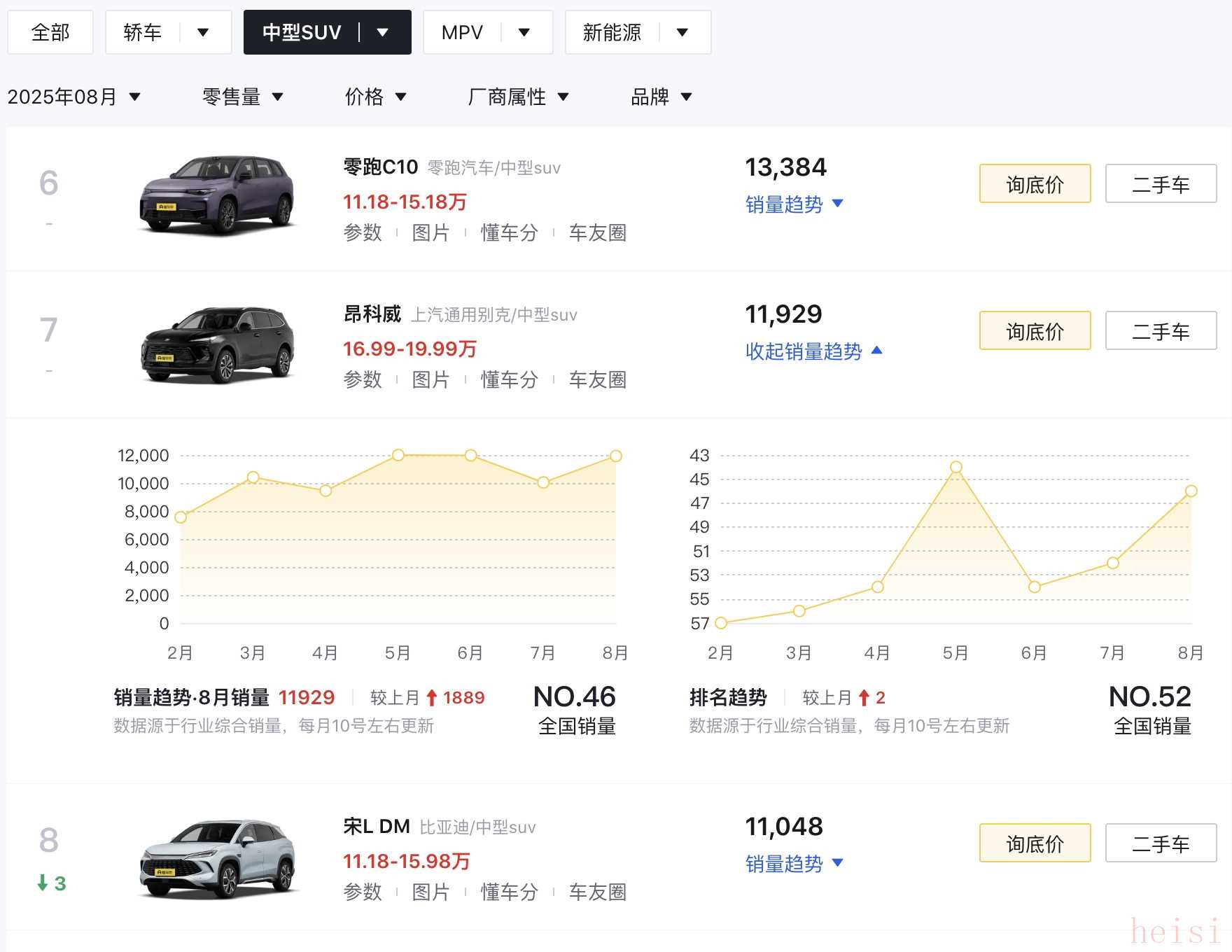1232x952 pixels.
Task: Click the 8月 data point on sales chart
Action: (x=616, y=456)
